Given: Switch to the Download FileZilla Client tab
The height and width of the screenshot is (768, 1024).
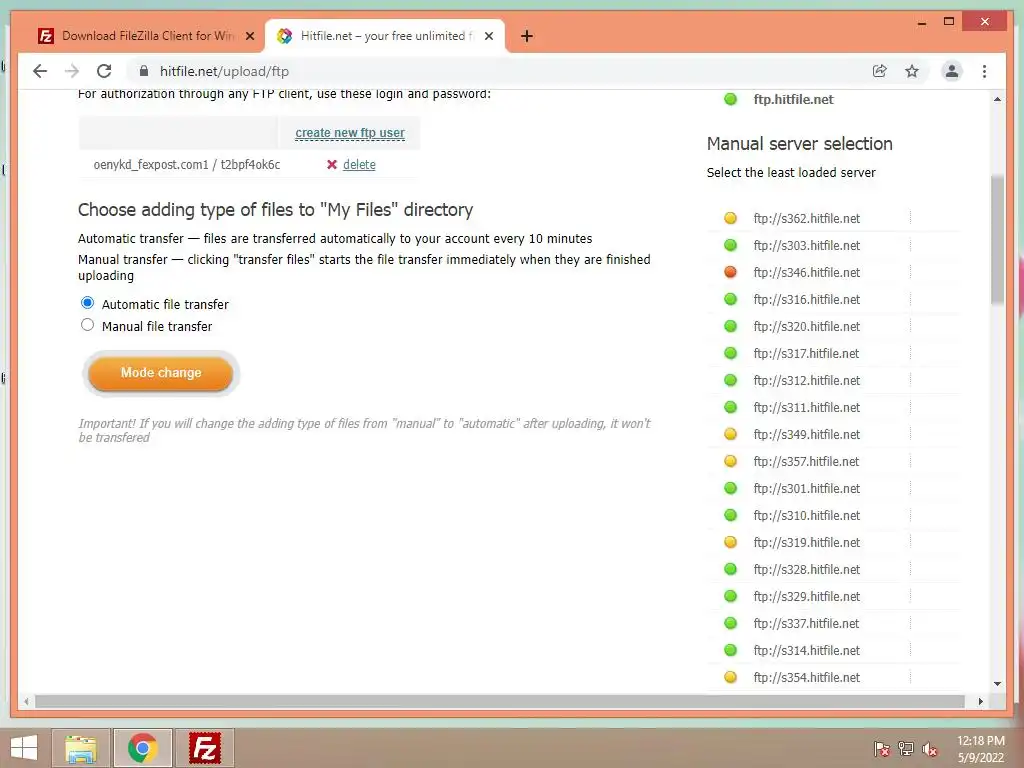Looking at the screenshot, I should [145, 36].
